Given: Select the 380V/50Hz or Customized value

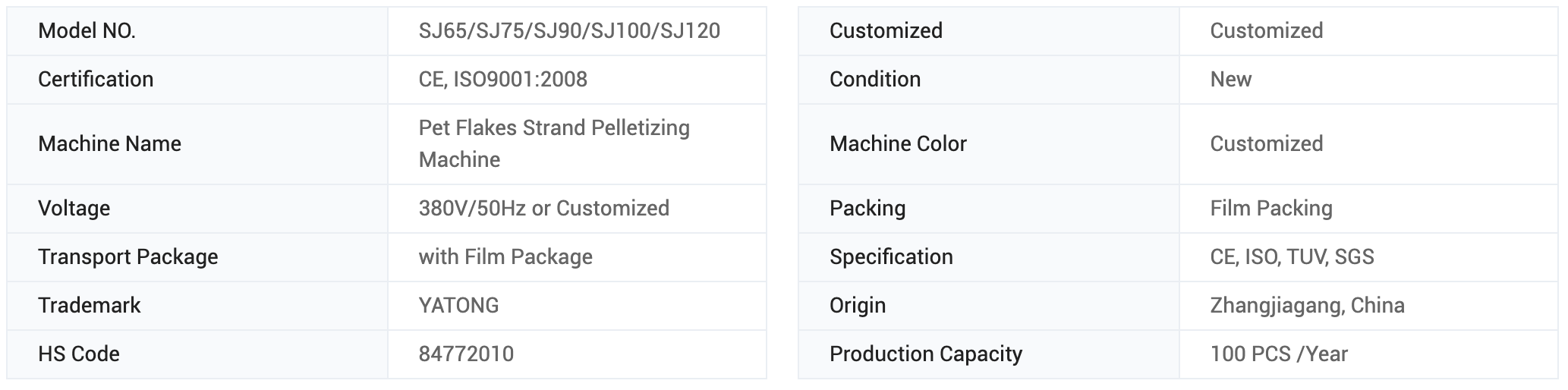Looking at the screenshot, I should coord(543,209).
